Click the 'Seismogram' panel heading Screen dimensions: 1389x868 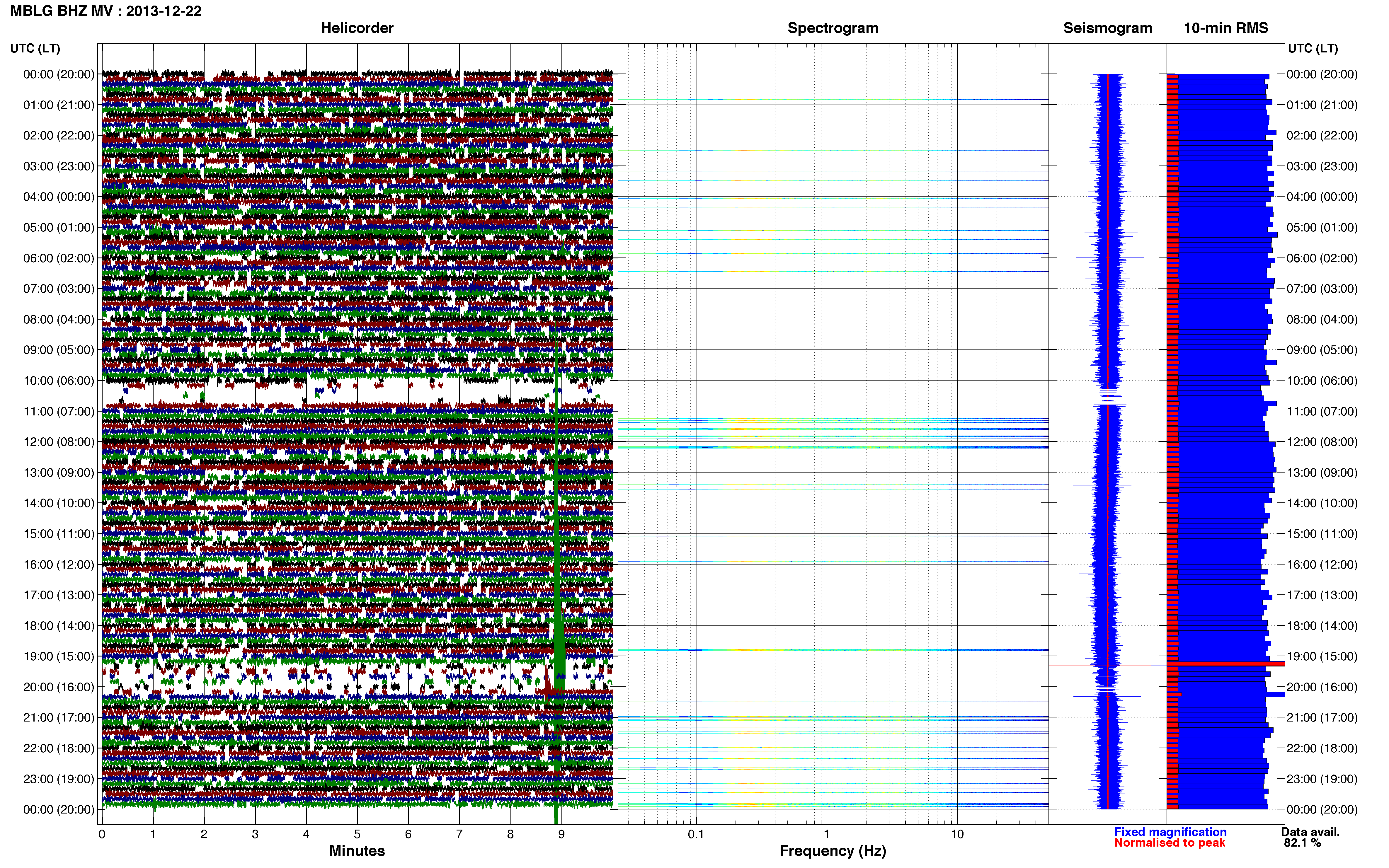[1107, 28]
